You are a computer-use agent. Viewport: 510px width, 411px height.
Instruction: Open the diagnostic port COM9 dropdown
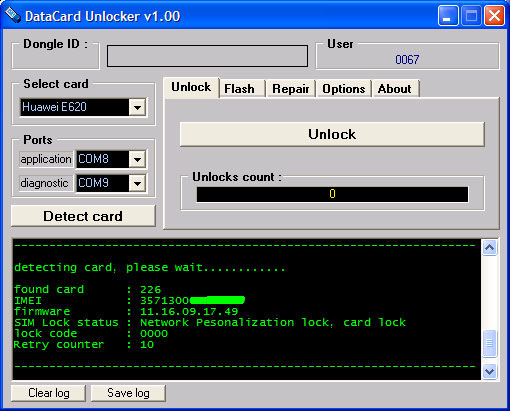point(137,183)
